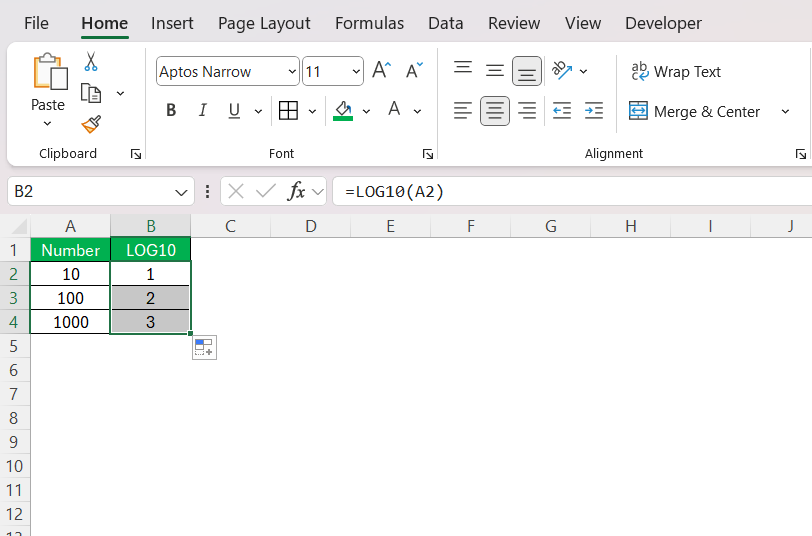
Task: Select the Number header cell
Action: (x=70, y=250)
